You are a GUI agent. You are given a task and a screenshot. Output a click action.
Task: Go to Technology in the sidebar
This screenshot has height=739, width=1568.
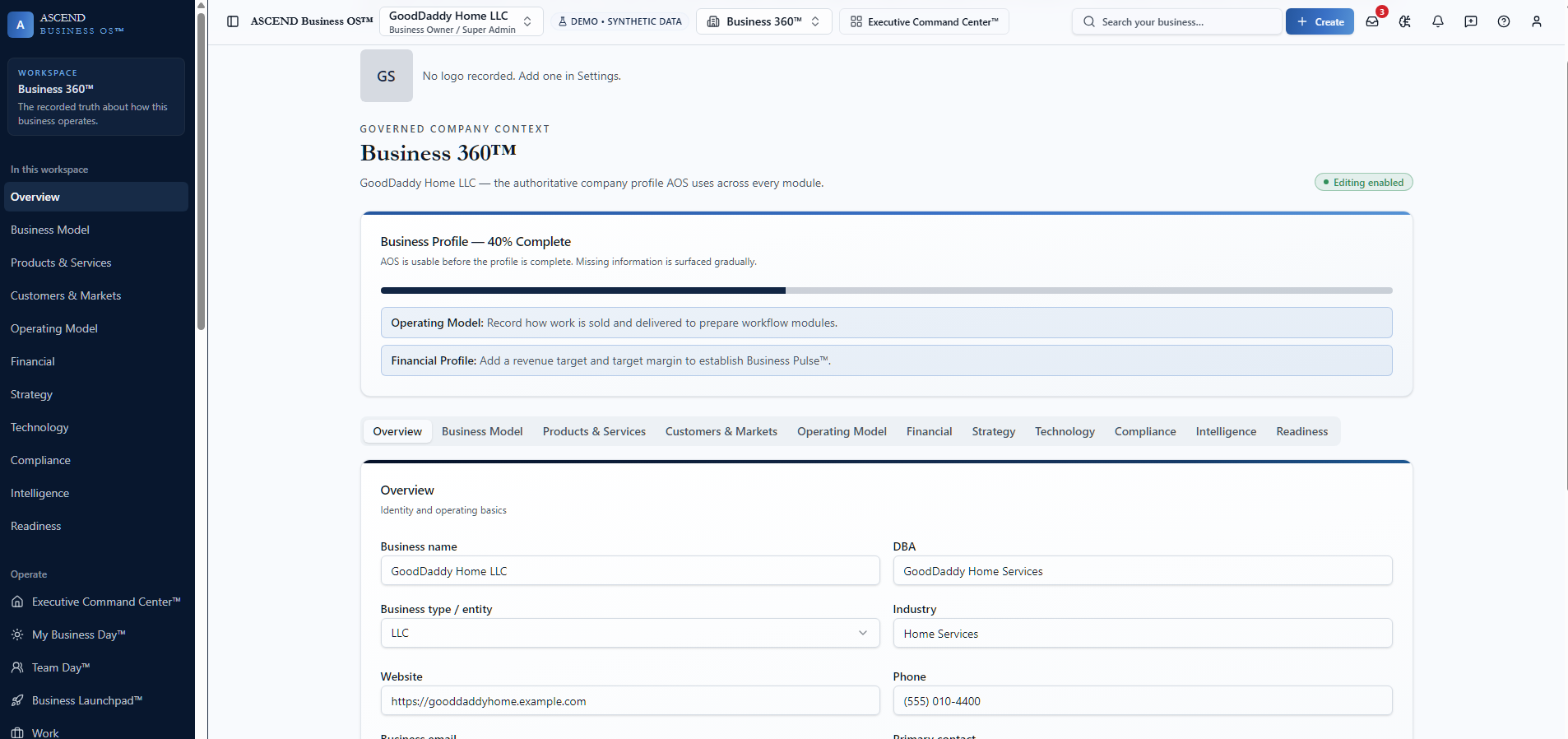95,427
